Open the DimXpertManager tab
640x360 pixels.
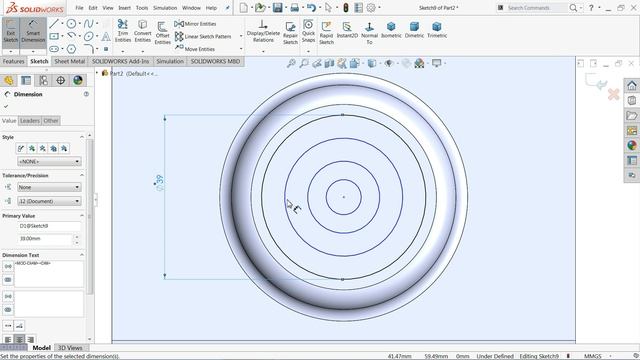60,80
